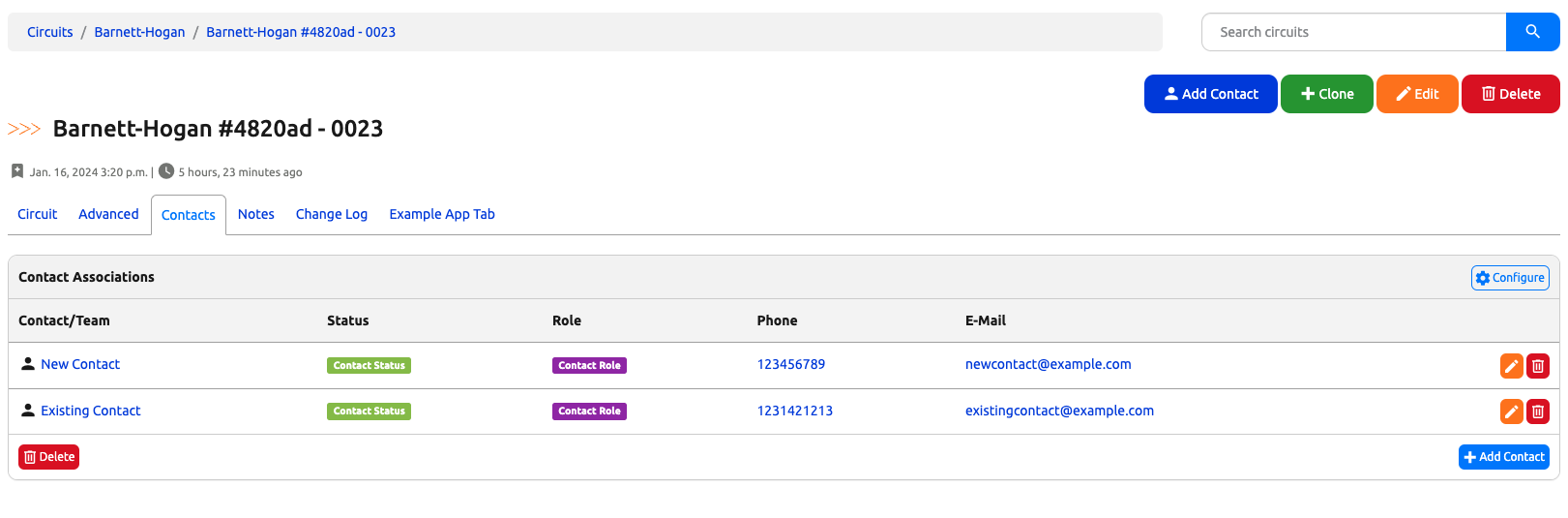Image resolution: width=1568 pixels, height=518 pixels.
Task: Click person icon beside Existing Contact
Action: pos(28,411)
